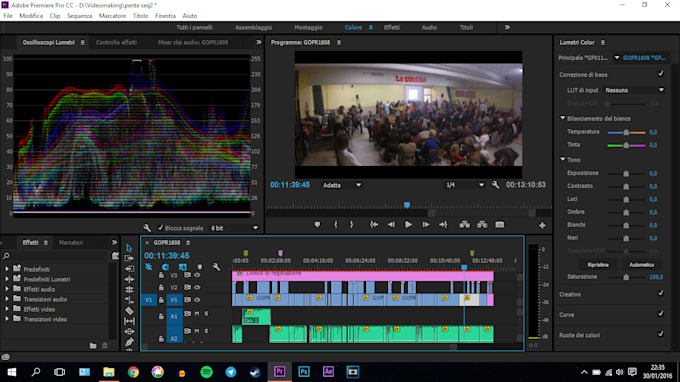Open LUT di input dropdown
This screenshot has width=680, height=382.
pyautogui.click(x=634, y=90)
